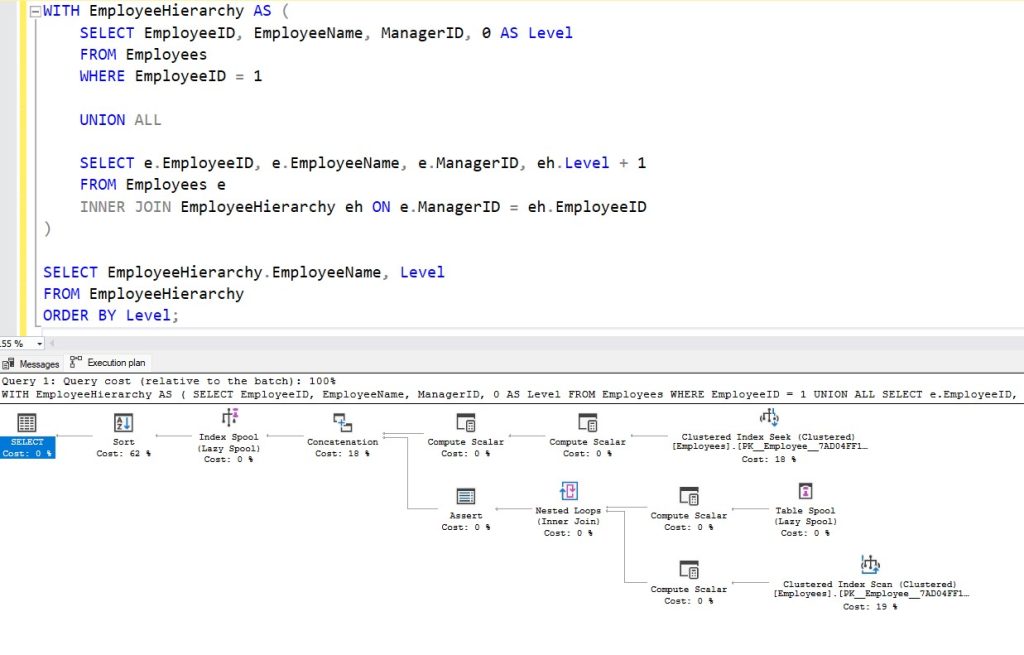
Task: Collapse the WITH EmployeeHierarchy code block
Action: (x=35, y=12)
